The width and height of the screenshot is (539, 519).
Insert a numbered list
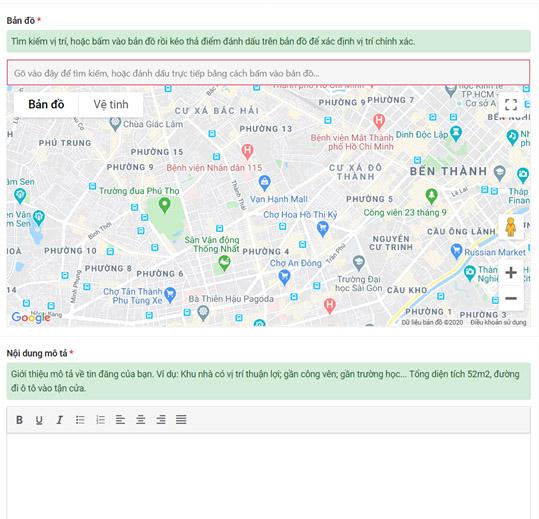point(100,419)
